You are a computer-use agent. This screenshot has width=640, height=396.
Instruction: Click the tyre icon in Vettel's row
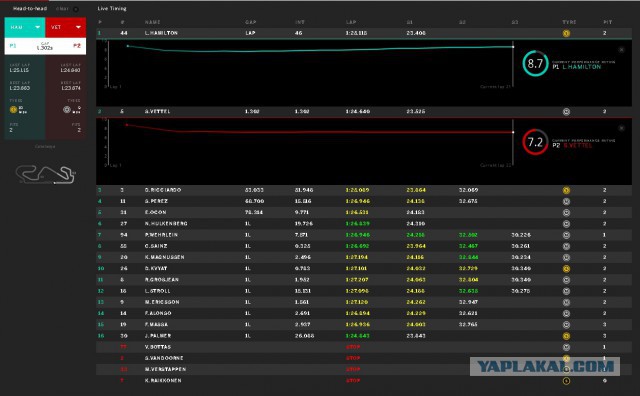(566, 112)
